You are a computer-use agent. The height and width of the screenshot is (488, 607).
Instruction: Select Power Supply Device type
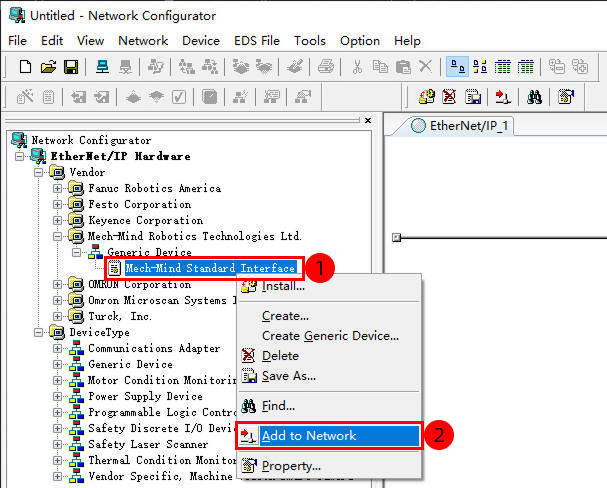coord(145,396)
